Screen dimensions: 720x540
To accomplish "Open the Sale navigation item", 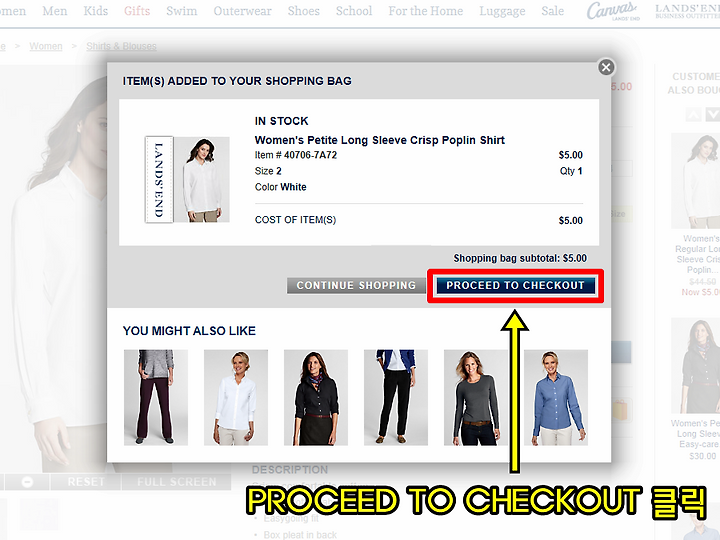I will pos(552,11).
